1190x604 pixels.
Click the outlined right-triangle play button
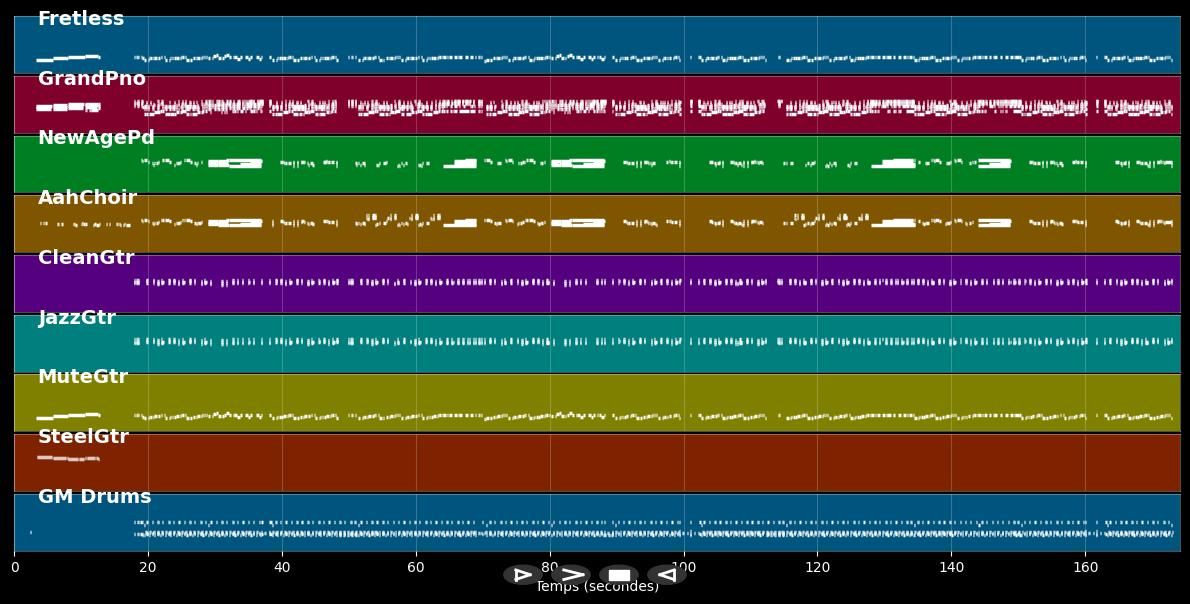(x=522, y=575)
